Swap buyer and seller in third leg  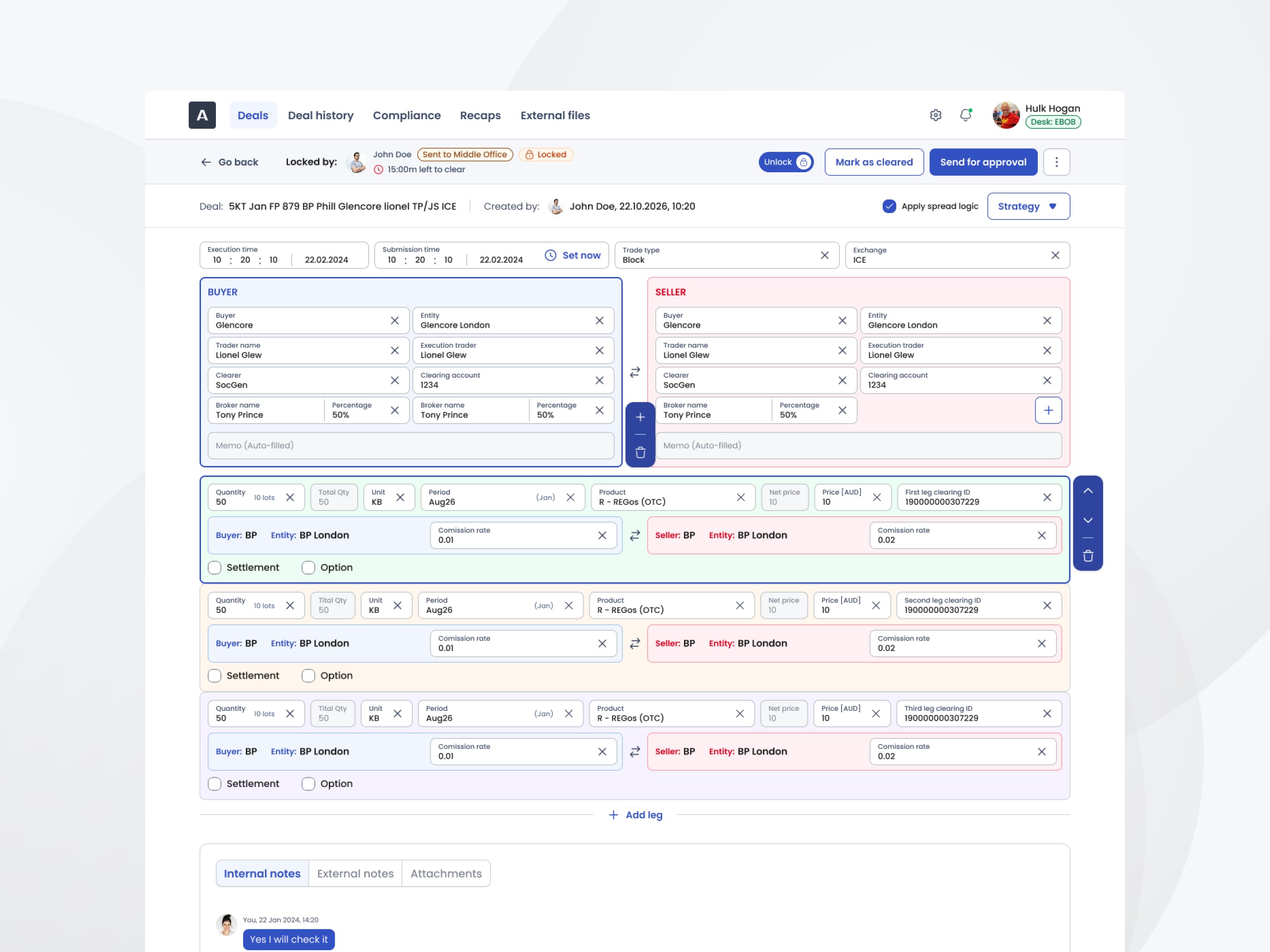pyautogui.click(x=635, y=752)
